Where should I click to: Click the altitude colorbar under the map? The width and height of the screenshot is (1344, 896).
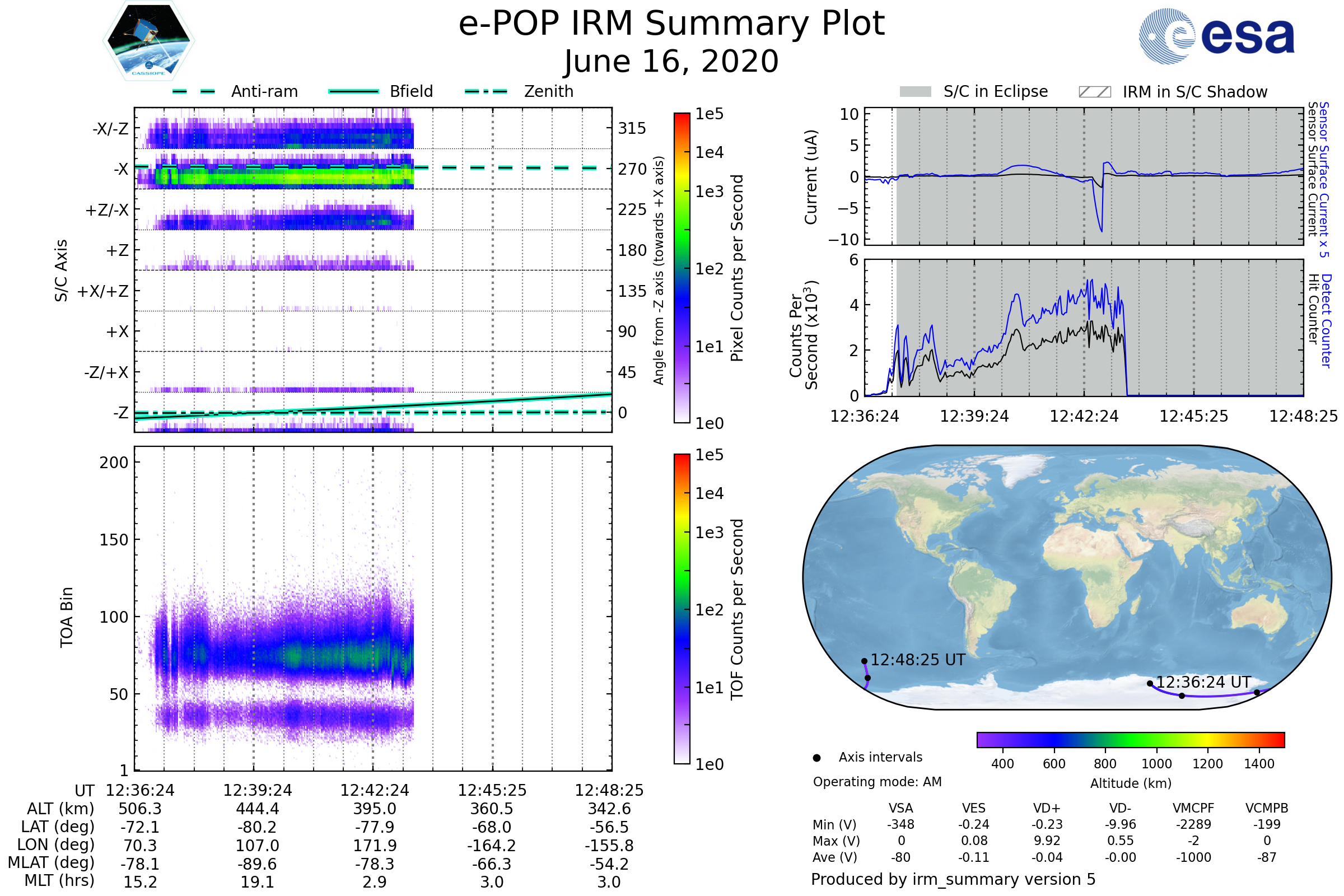pyautogui.click(x=1130, y=740)
